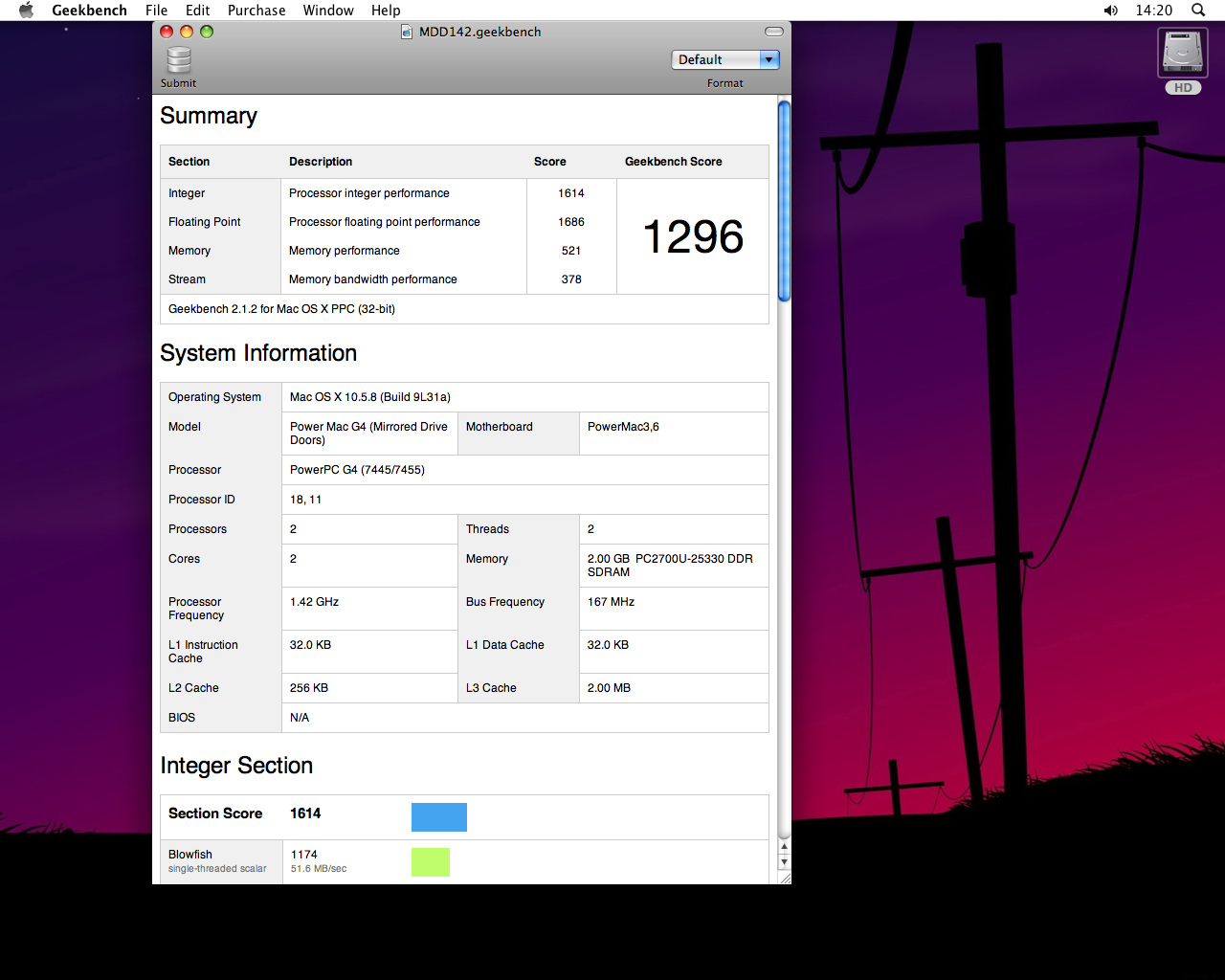Click the L2 Cache value '256 KB'
The image size is (1225, 980).
[x=309, y=688]
